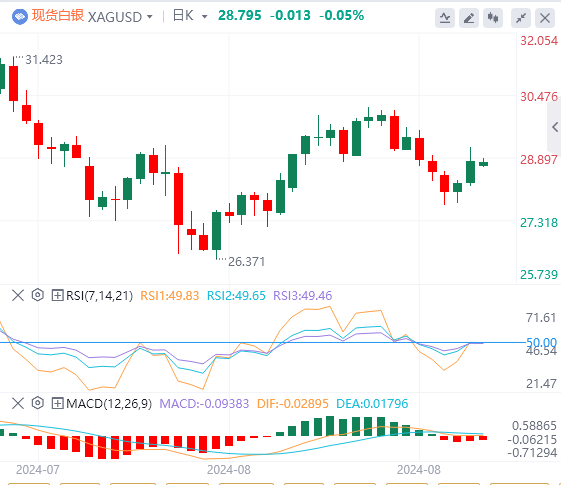Click the RSI(7,14,21) label
Viewport: 561px width, 485px height.
coord(99,296)
